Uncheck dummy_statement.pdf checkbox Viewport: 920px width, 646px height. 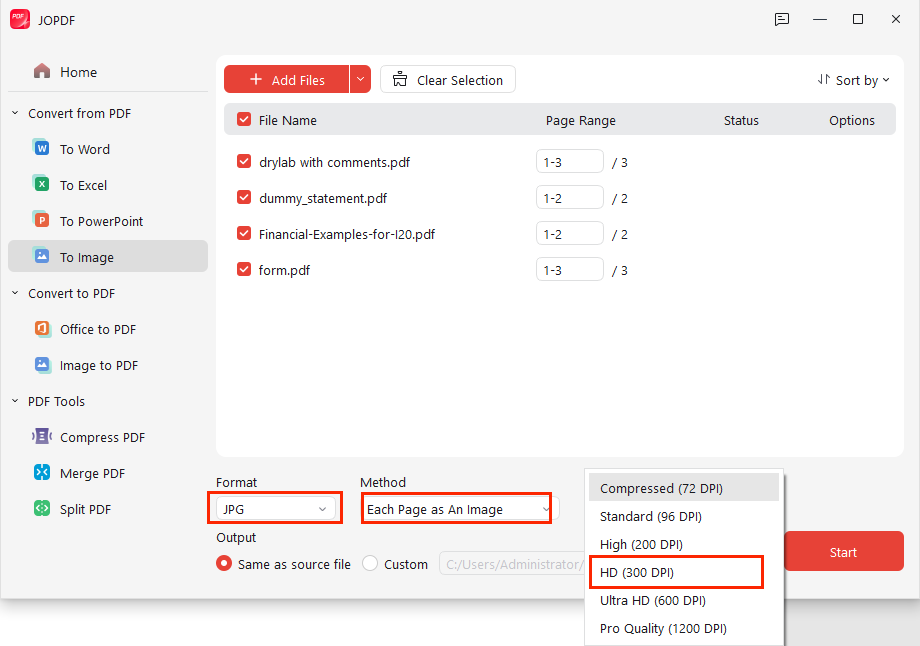coord(244,198)
